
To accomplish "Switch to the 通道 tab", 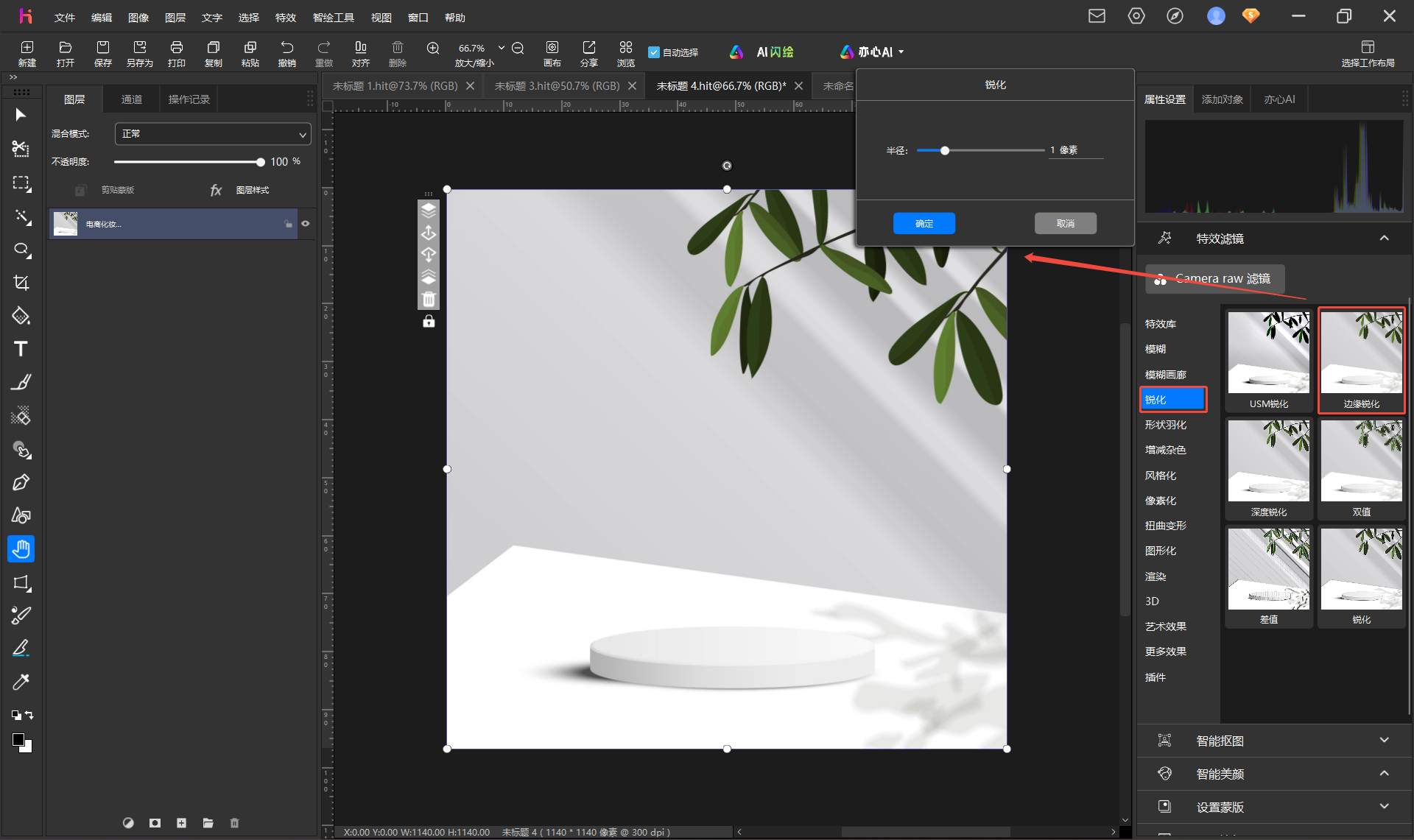I will pyautogui.click(x=132, y=99).
